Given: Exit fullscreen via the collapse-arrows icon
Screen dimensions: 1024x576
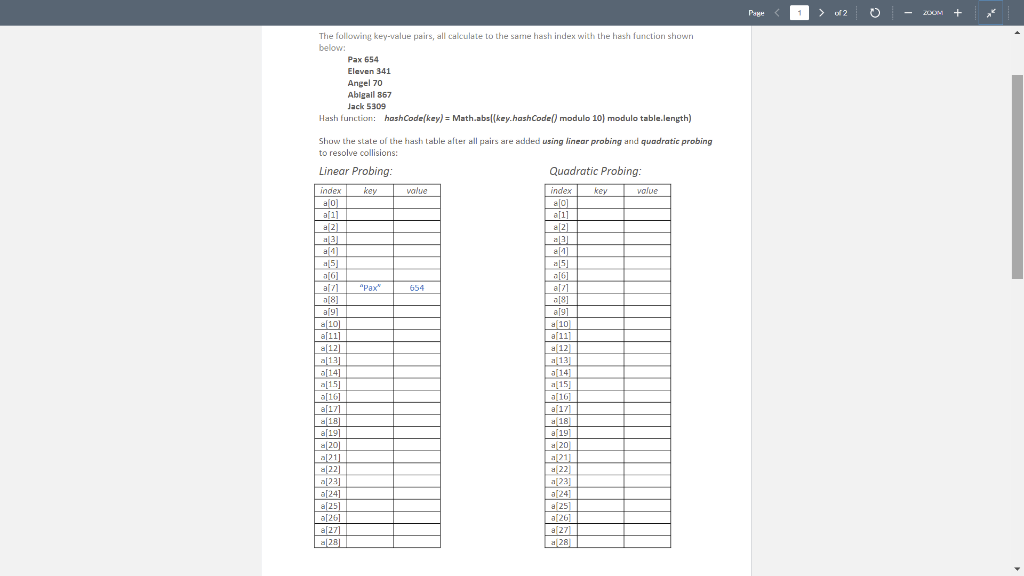Looking at the screenshot, I should click(990, 14).
